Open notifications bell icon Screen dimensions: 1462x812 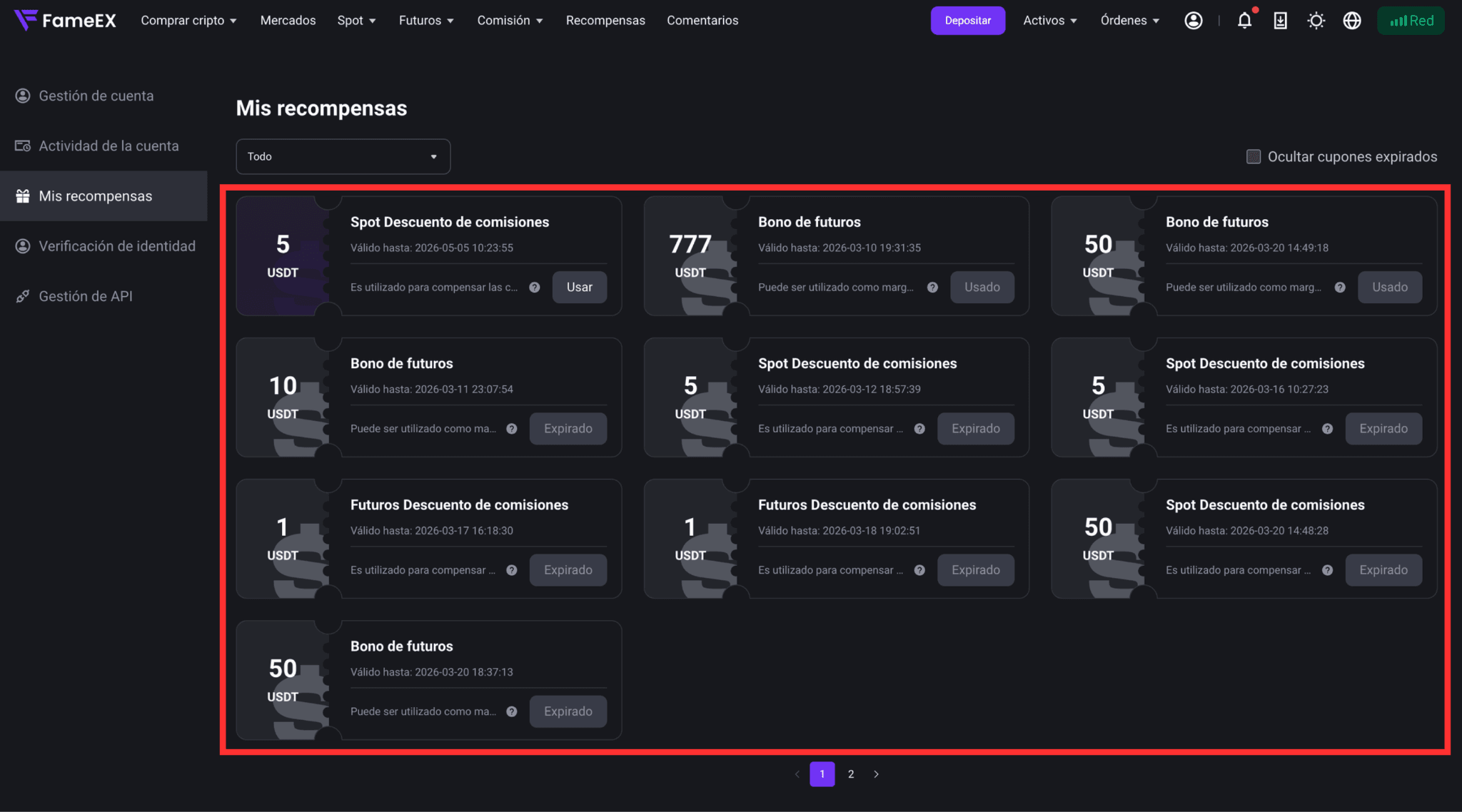click(x=1245, y=21)
